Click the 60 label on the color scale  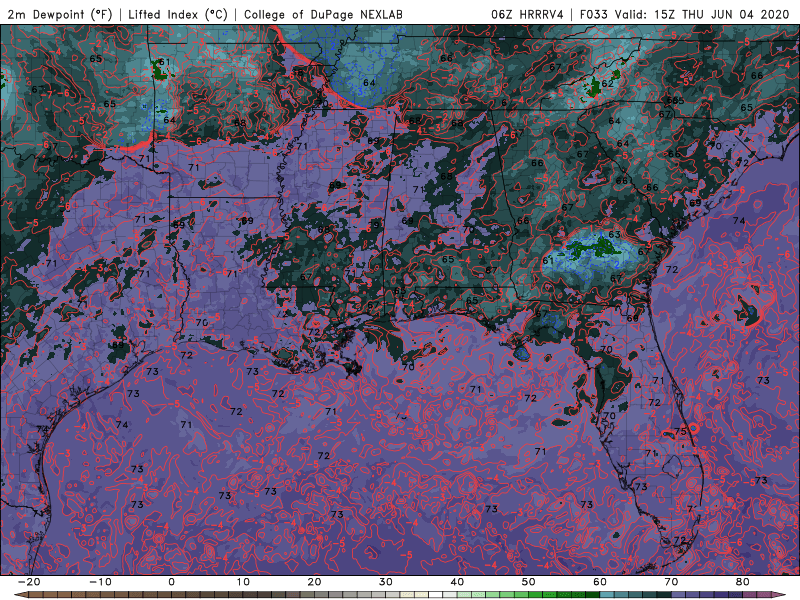(x=600, y=582)
